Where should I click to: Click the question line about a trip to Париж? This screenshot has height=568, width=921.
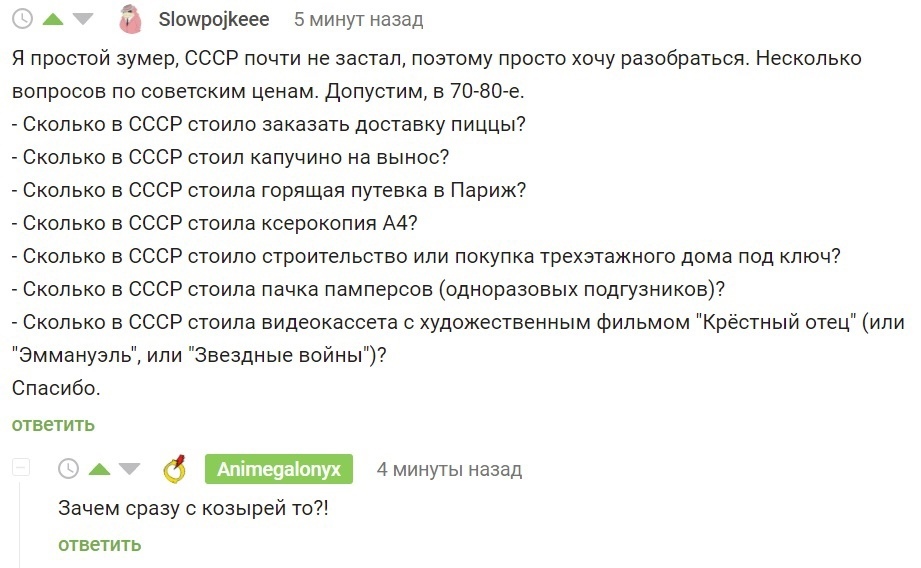pyautogui.click(x=270, y=190)
